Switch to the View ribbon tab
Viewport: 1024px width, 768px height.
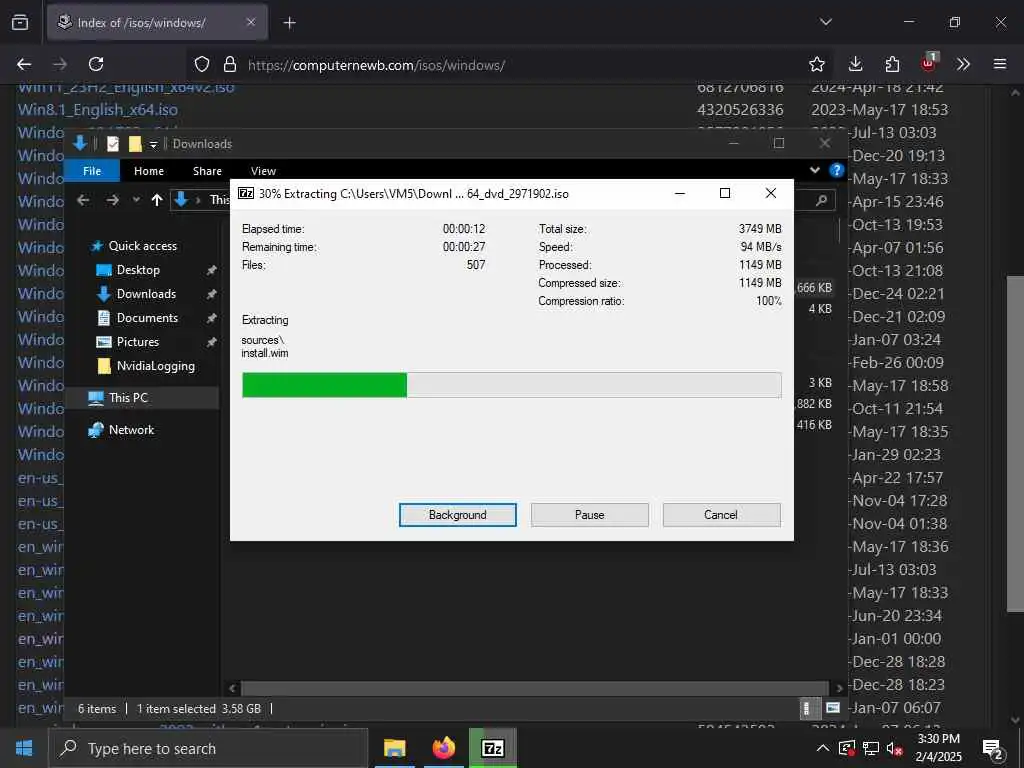point(263,170)
